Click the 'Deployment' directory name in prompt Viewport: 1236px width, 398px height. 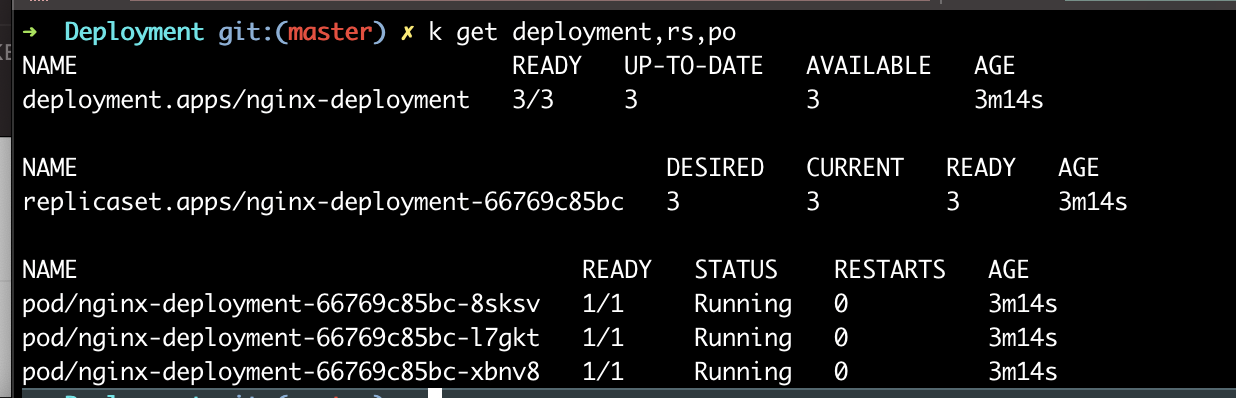click(x=134, y=33)
